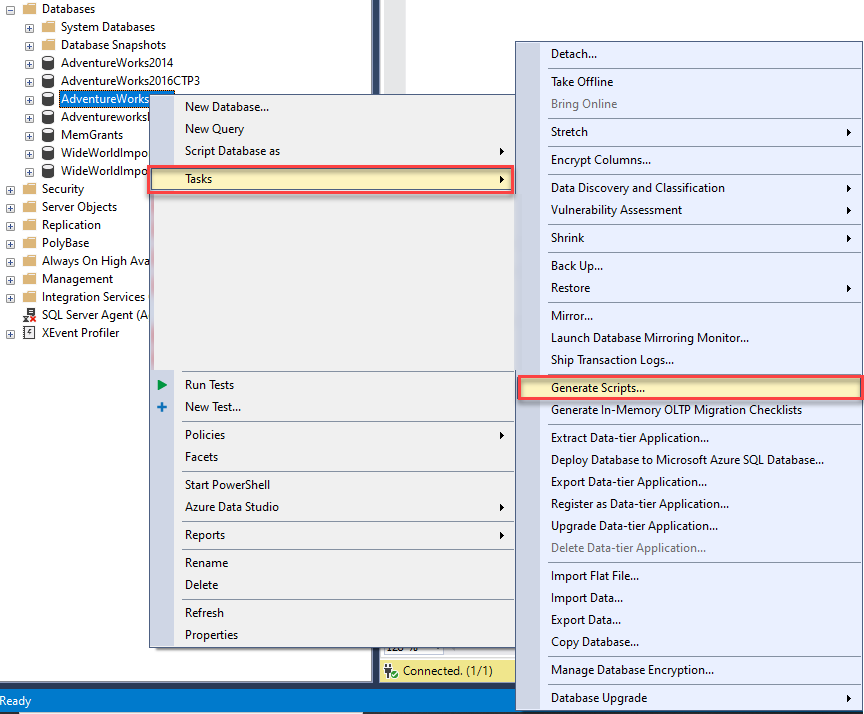Select Rename in context menu
This screenshot has width=864, height=714.
(x=331, y=563)
